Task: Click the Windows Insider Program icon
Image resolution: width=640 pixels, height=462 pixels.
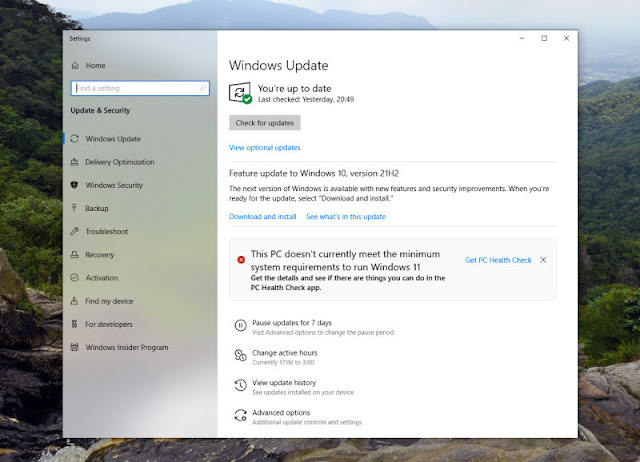Action: 74,347
